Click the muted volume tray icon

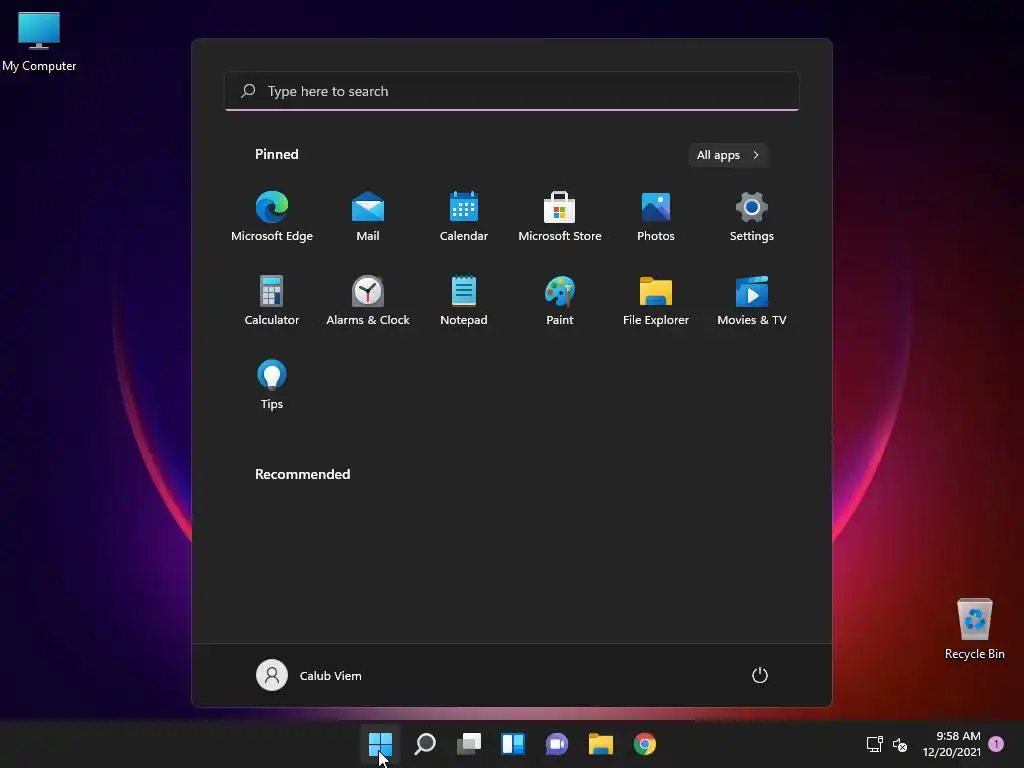pos(900,744)
